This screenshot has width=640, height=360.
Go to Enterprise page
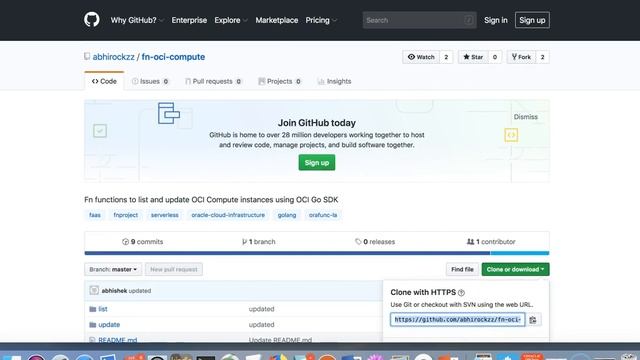(x=189, y=20)
